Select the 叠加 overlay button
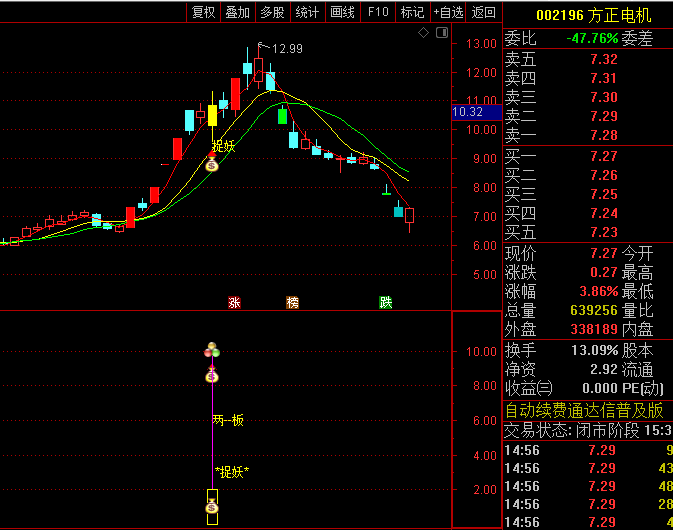Screen dimensions: 673x530 tap(237, 12)
